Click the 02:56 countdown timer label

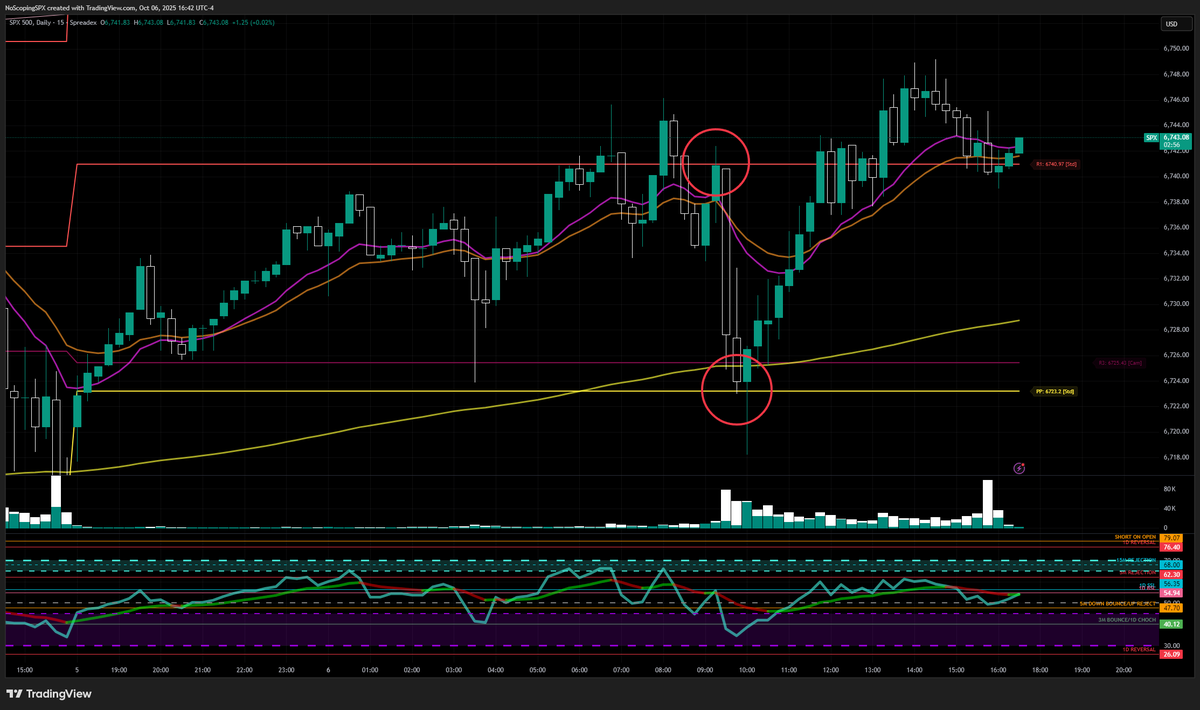[x=1172, y=145]
